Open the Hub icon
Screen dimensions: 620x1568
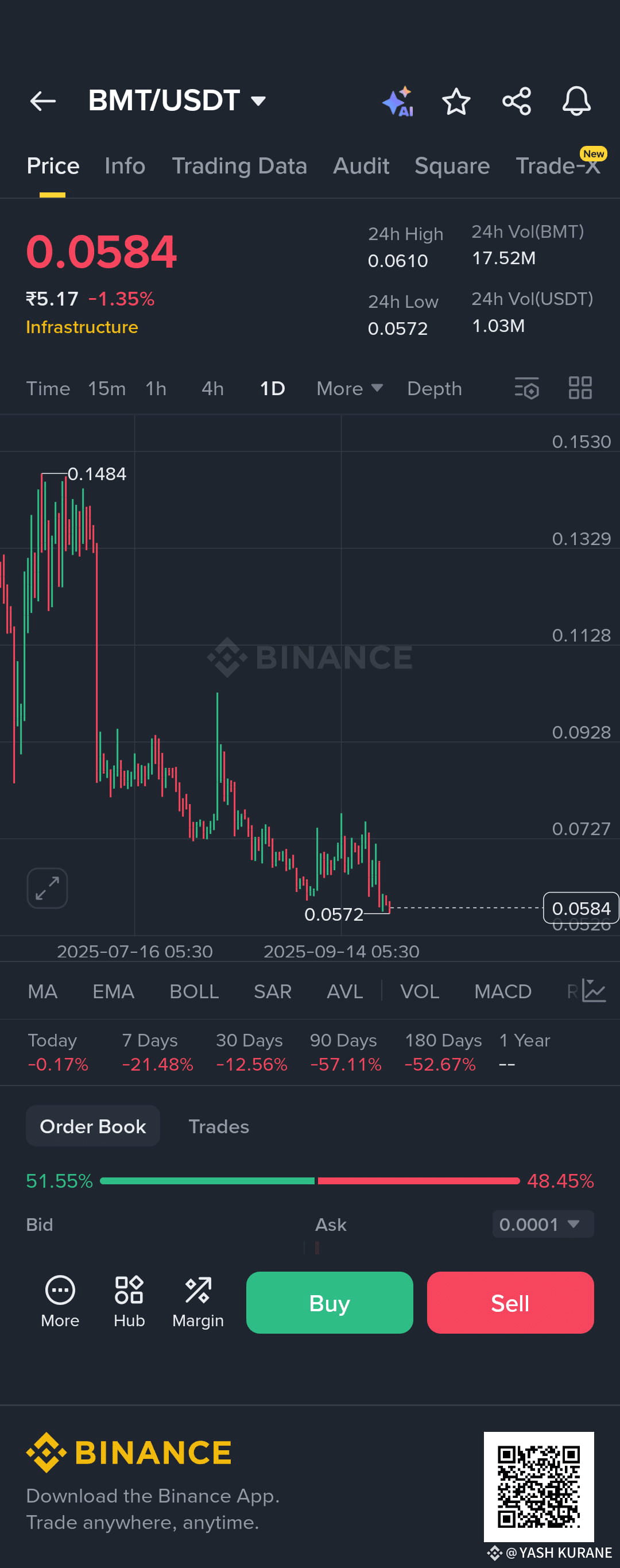coord(129,1301)
